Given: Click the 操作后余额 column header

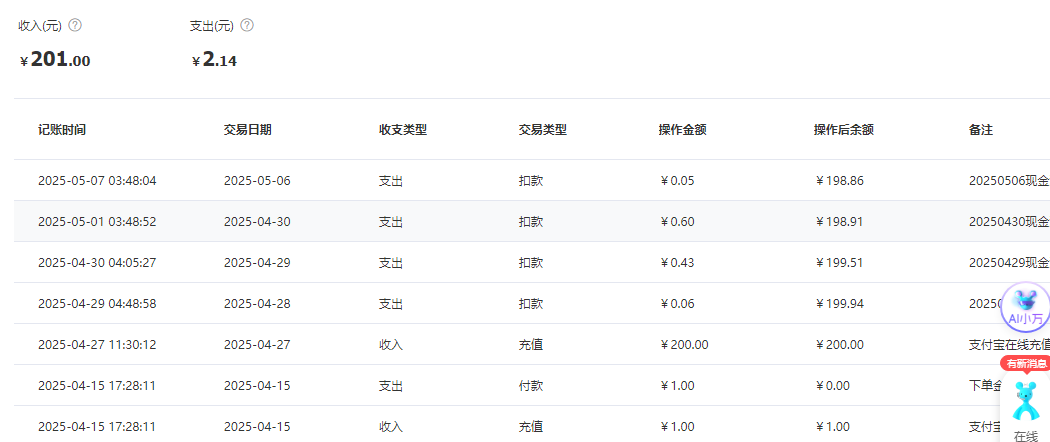Looking at the screenshot, I should [x=844, y=130].
